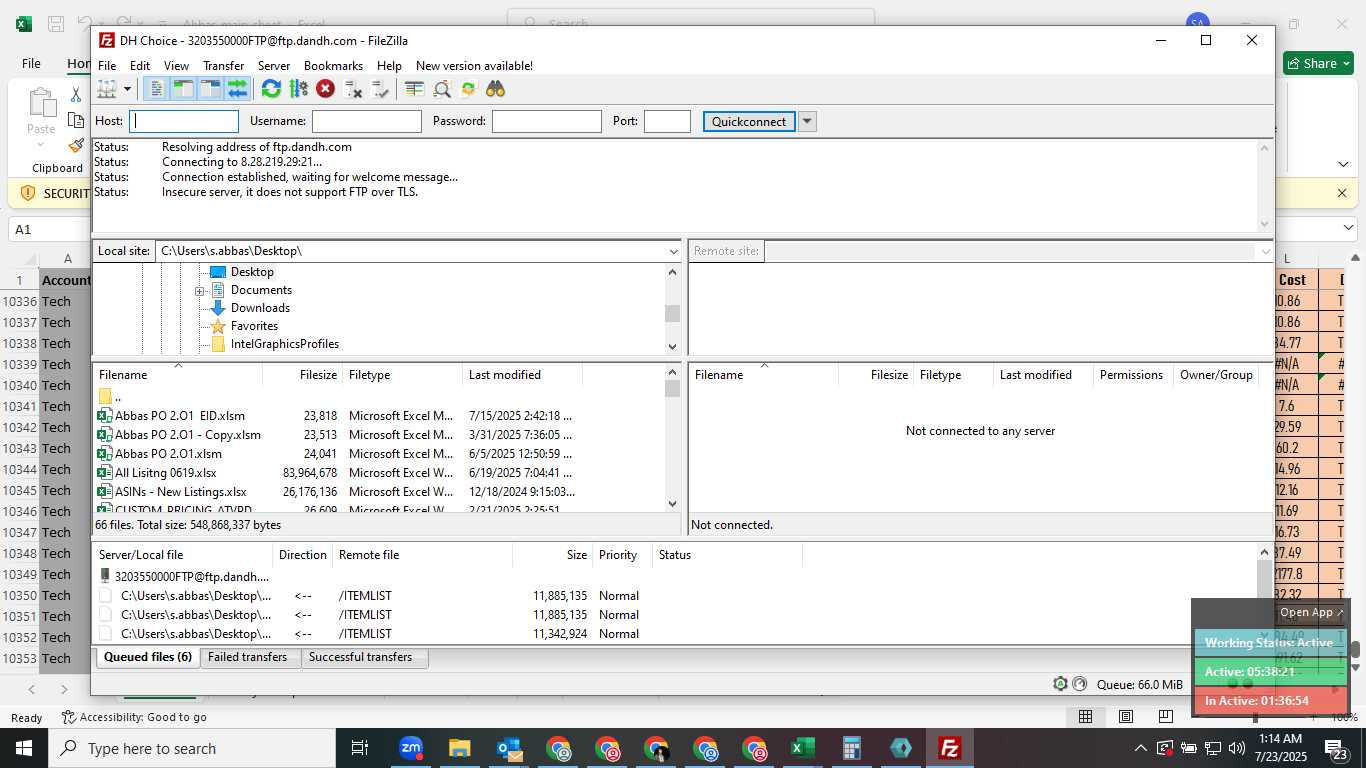The image size is (1366, 768).
Task: Open the Site Manager icon
Action: [106, 89]
